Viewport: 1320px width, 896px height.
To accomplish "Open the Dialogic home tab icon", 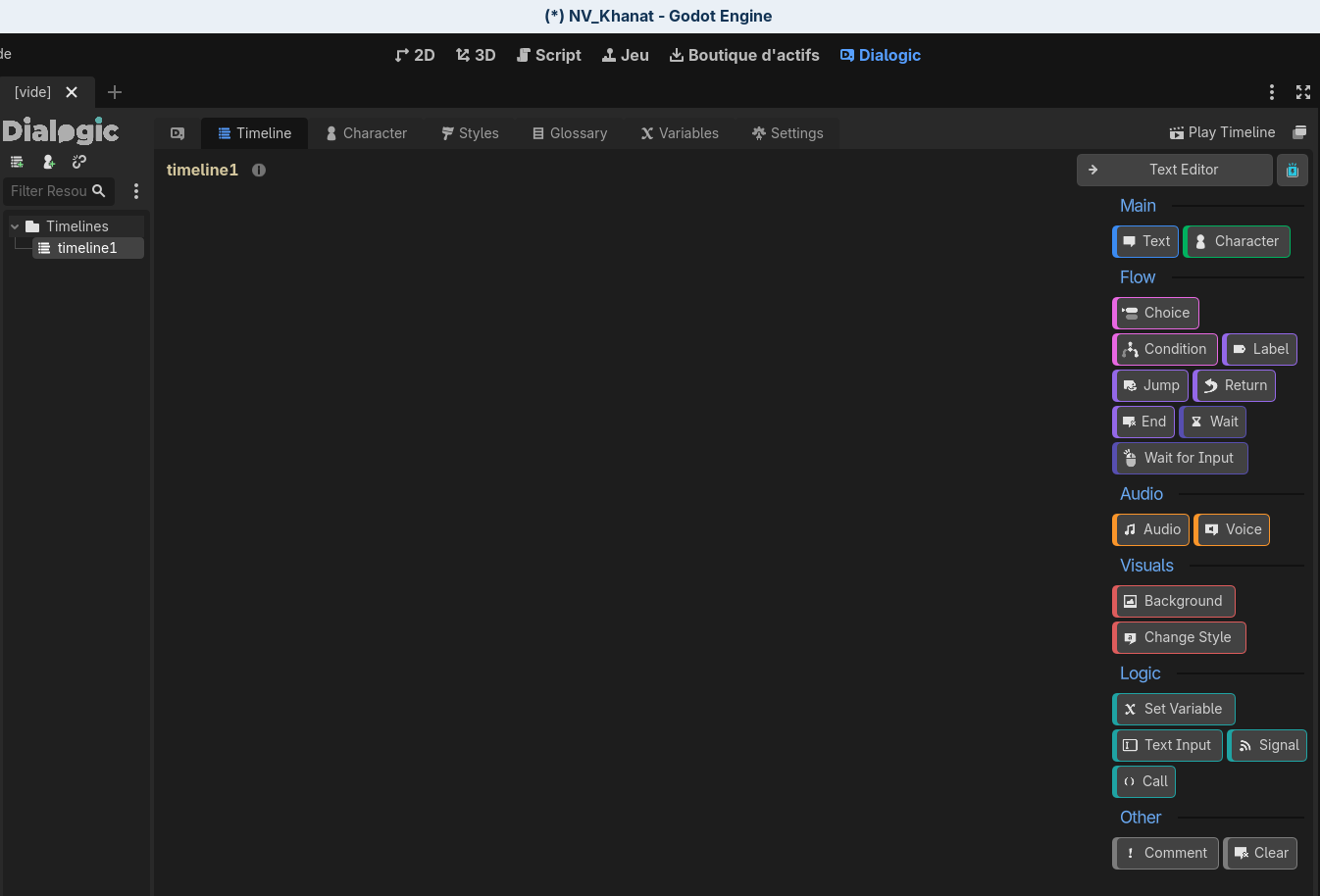I will click(178, 133).
